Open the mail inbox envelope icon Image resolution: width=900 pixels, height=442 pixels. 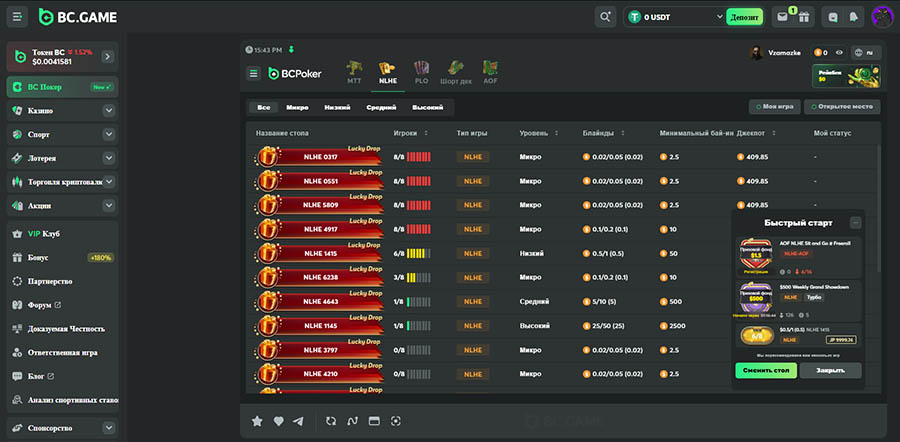(x=782, y=17)
